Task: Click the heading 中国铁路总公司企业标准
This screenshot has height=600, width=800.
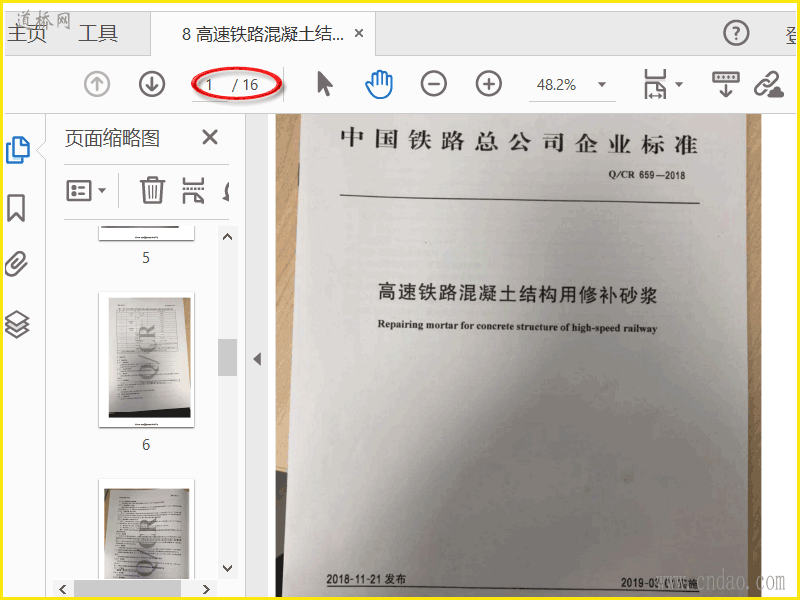Action: point(519,141)
